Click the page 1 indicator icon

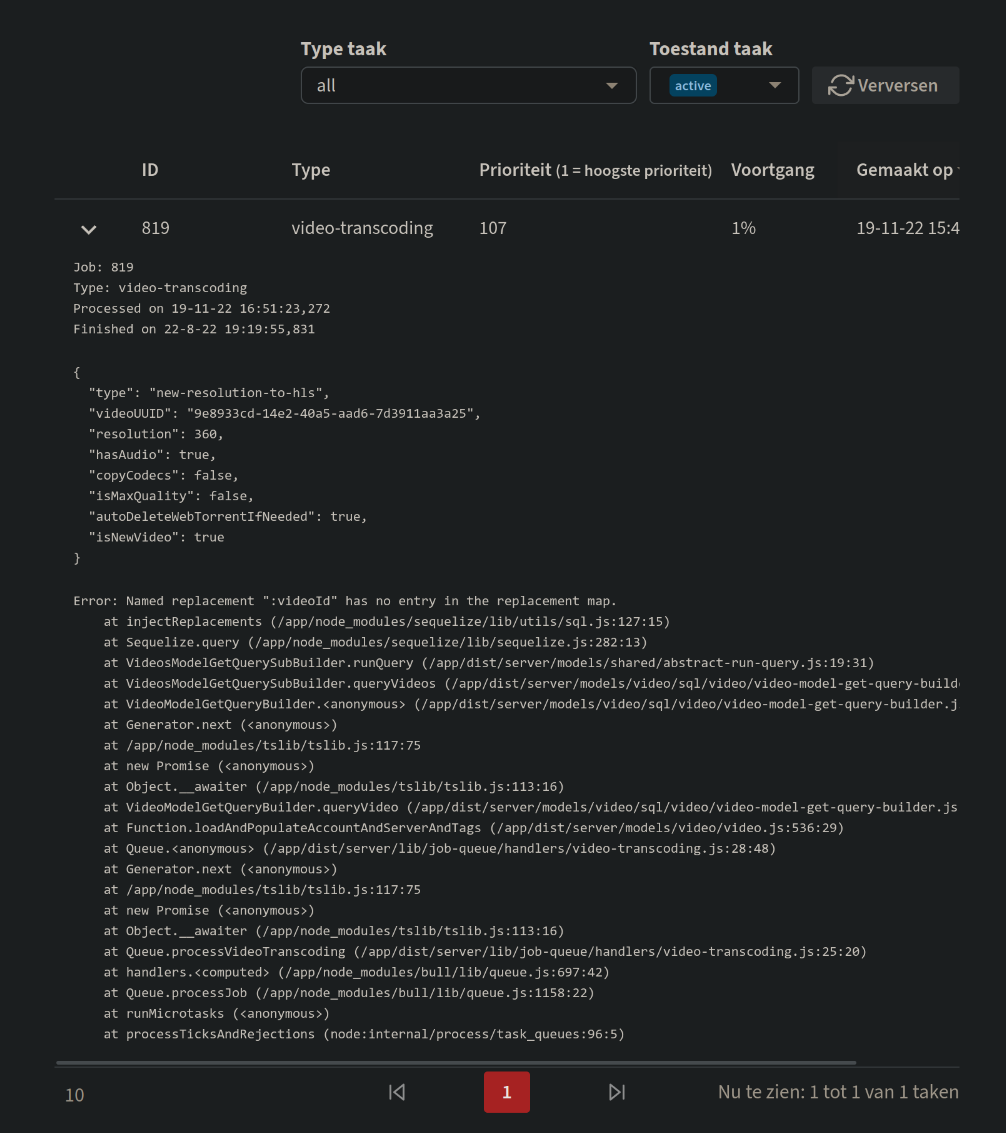tap(507, 1092)
